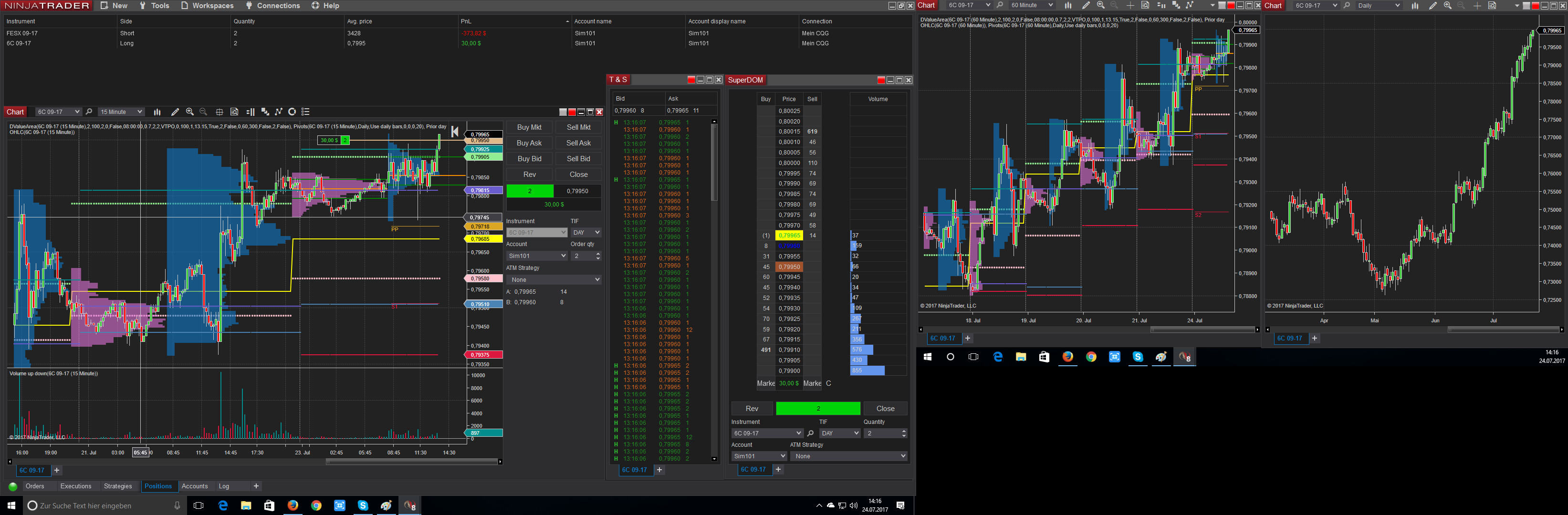Click Buy Ask in Chart Trader

(530, 143)
